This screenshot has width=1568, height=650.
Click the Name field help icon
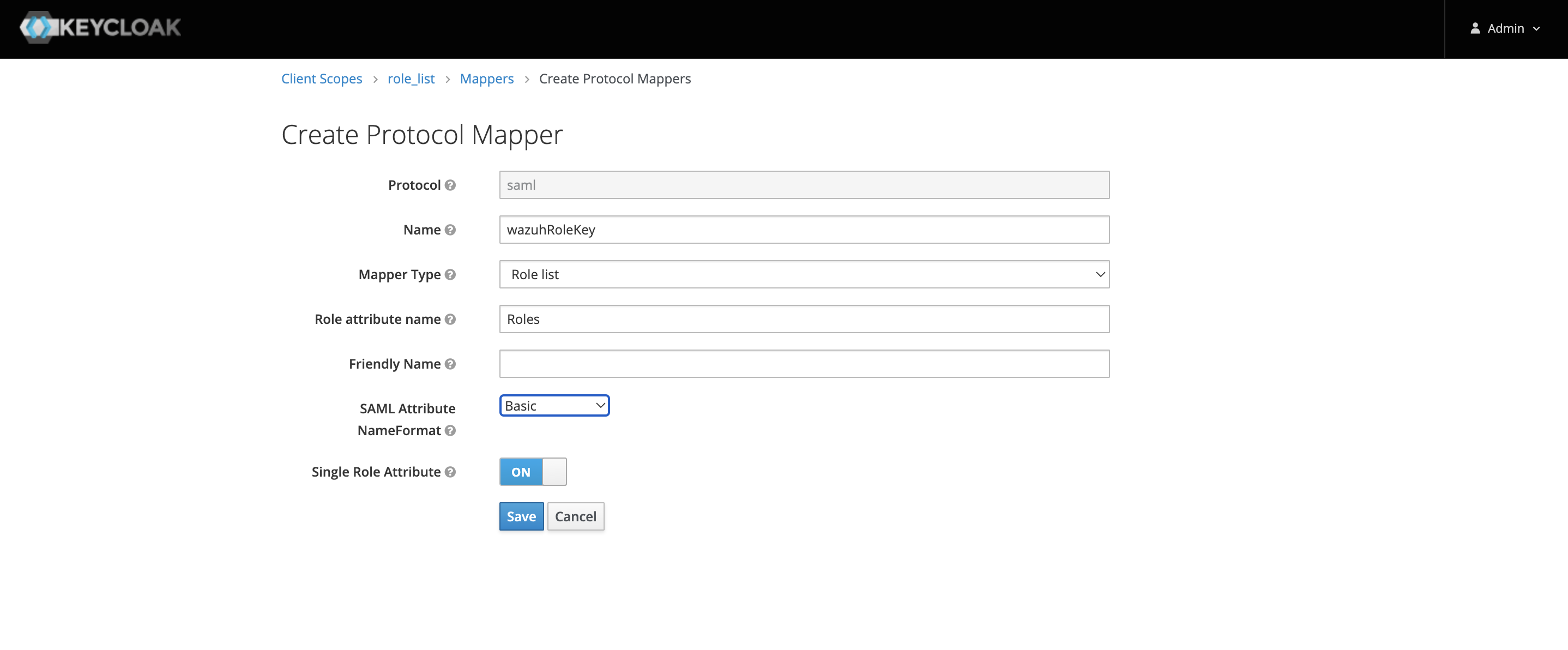(450, 230)
